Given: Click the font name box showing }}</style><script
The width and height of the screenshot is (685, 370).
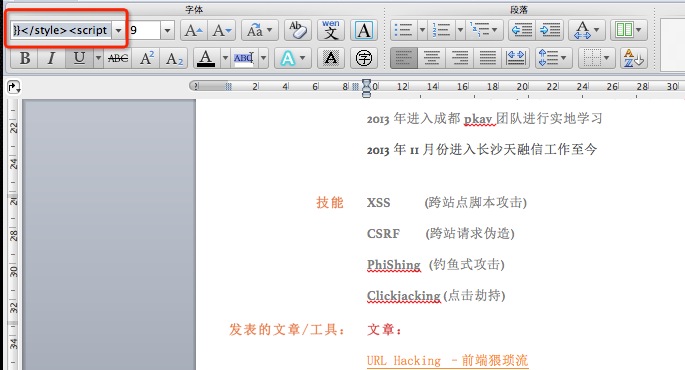Looking at the screenshot, I should pos(62,30).
